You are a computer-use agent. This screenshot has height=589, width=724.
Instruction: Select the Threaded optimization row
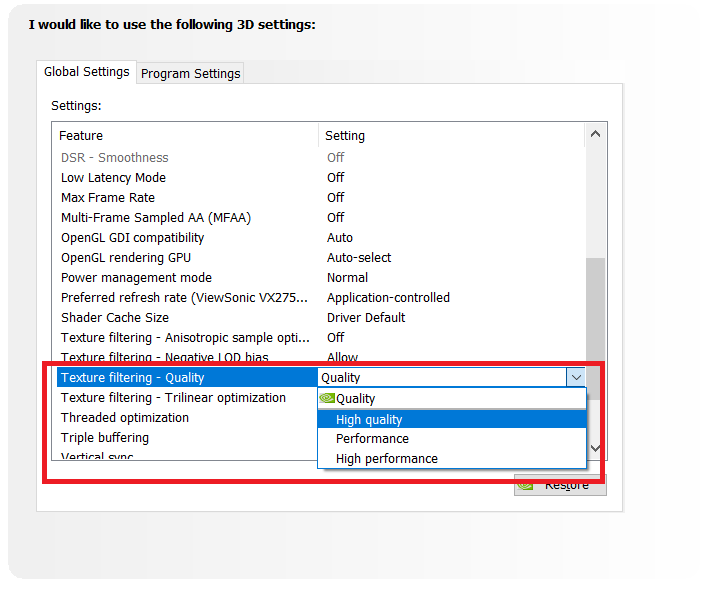click(125, 417)
